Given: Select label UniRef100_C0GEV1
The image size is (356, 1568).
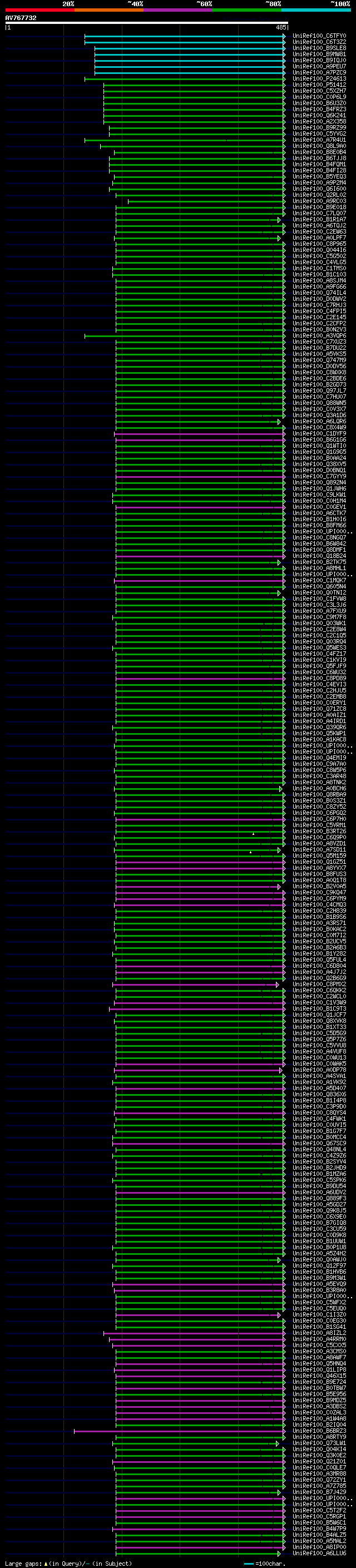Looking at the screenshot, I should coord(319,507).
